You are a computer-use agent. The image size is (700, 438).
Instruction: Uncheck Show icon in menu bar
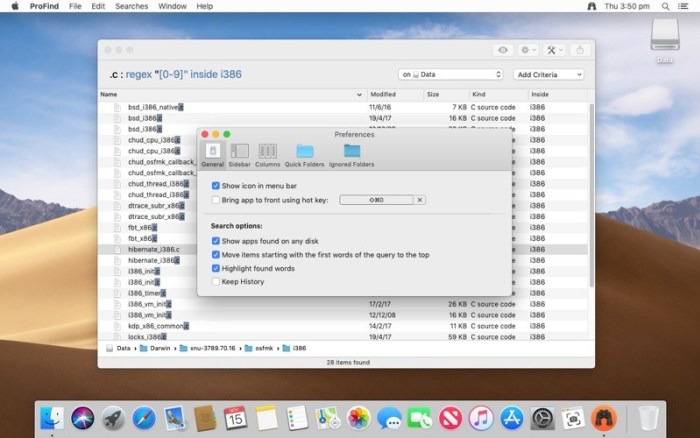pyautogui.click(x=216, y=186)
